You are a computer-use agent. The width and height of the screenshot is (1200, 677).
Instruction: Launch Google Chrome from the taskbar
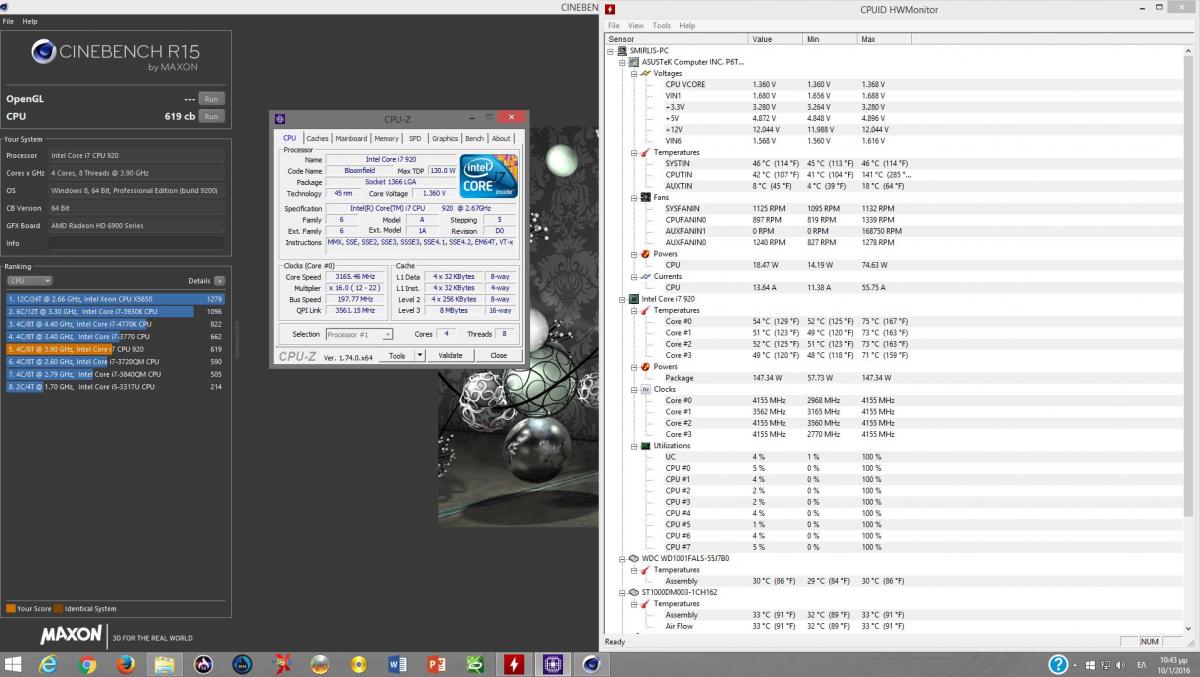click(x=87, y=663)
